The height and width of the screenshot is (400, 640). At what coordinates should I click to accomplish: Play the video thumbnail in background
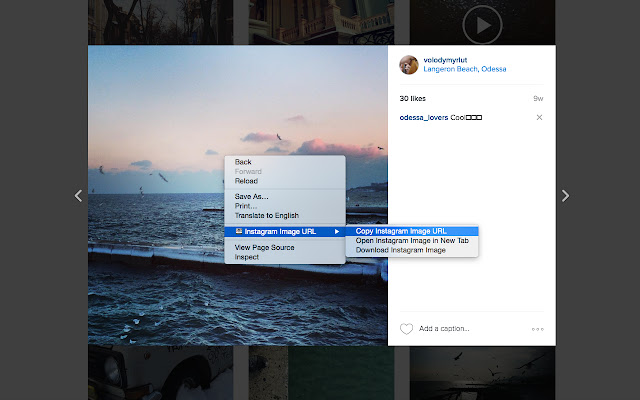tap(482, 24)
